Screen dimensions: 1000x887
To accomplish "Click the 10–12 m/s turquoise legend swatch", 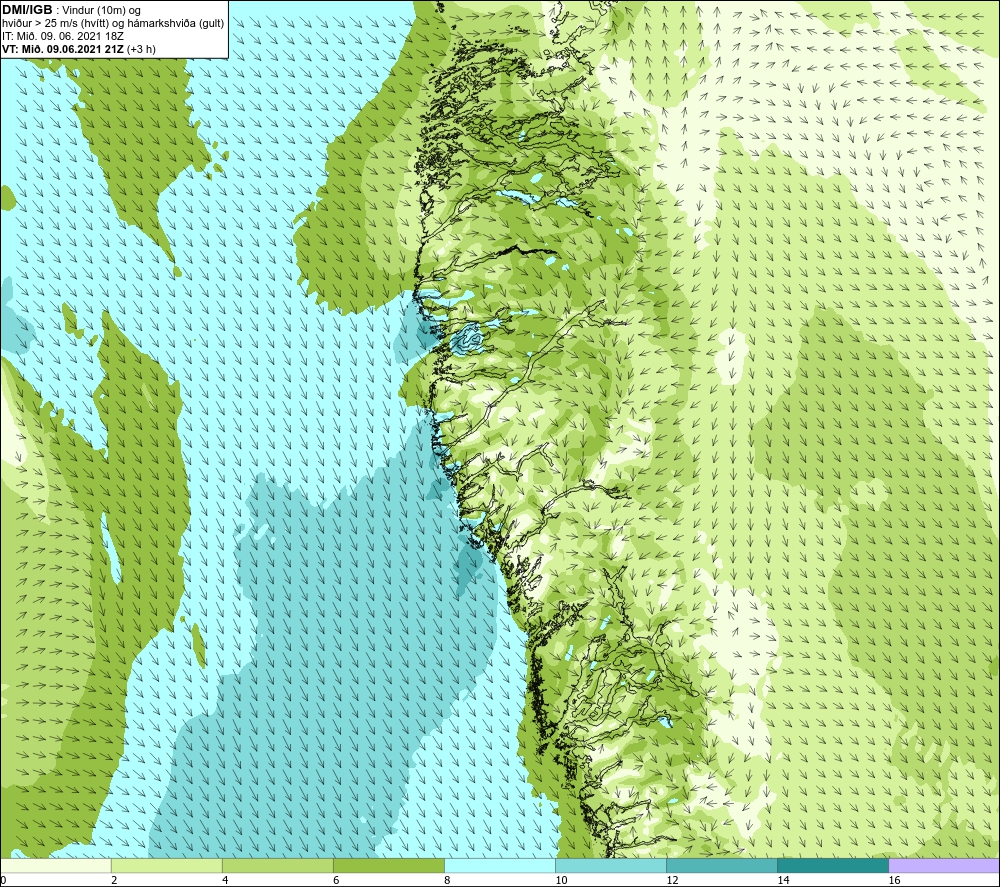I will (x=611, y=866).
